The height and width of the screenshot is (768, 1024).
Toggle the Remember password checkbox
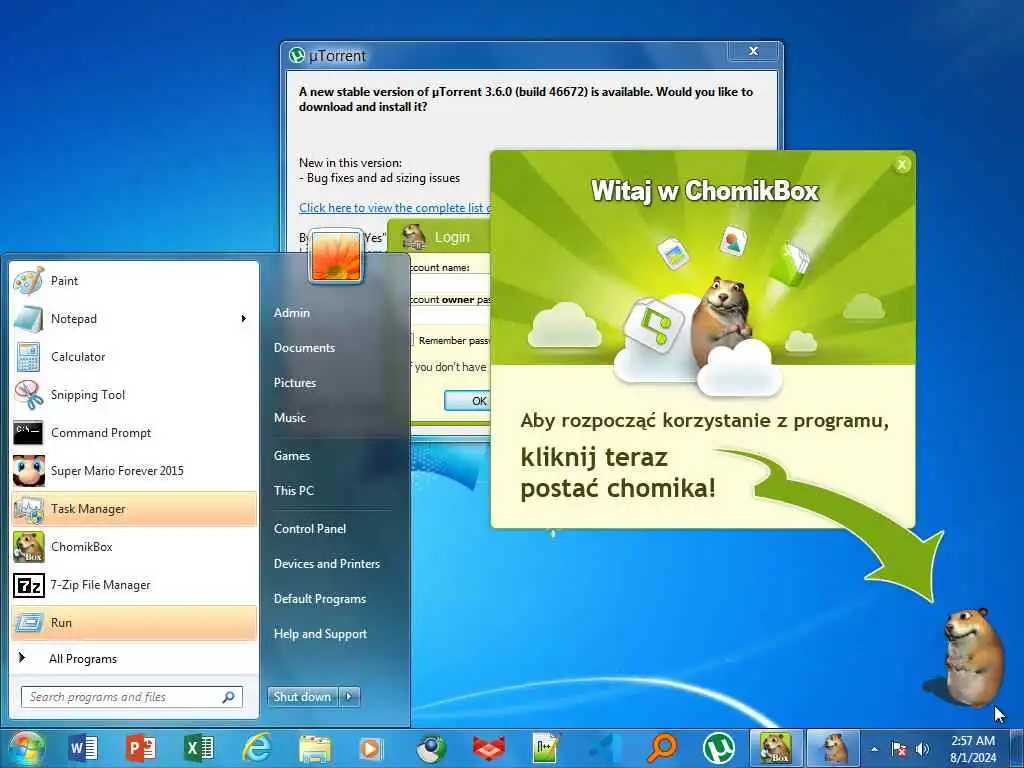click(x=411, y=340)
